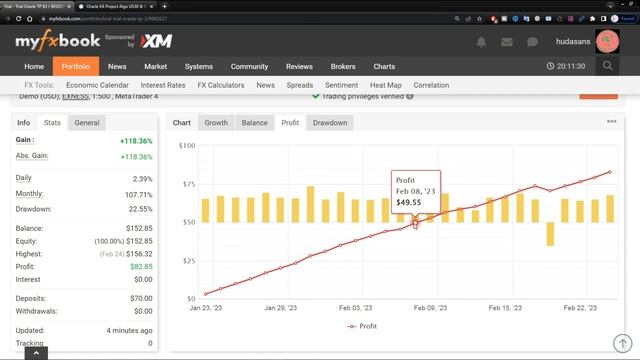Image resolution: width=640 pixels, height=360 pixels.
Task: Click the Monthly label
Action: [x=29, y=193]
